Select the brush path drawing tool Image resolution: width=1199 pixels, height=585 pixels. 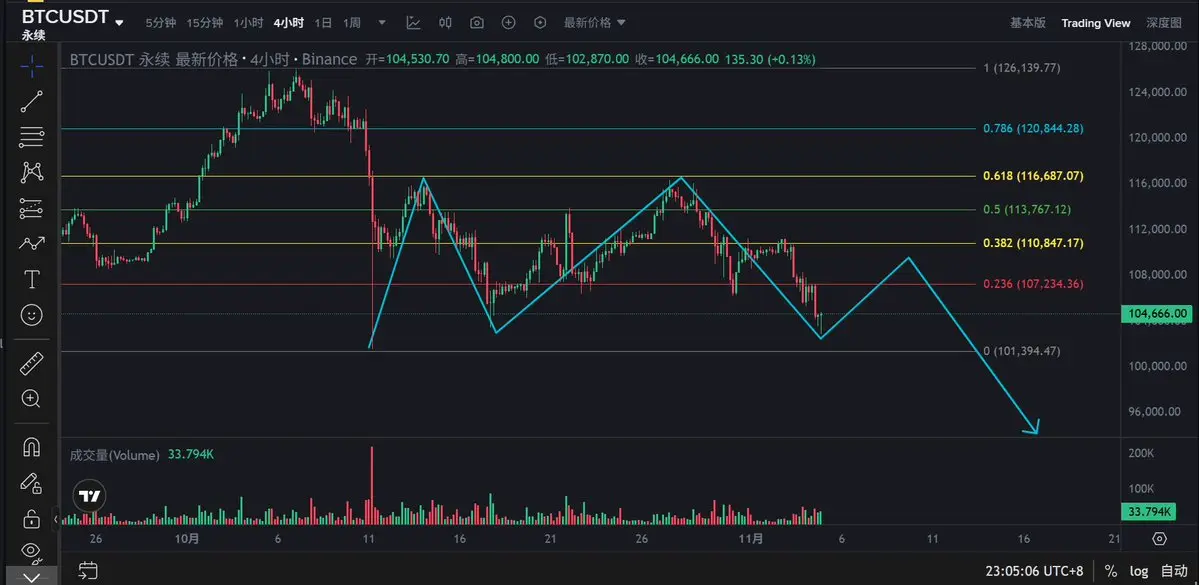(x=31, y=244)
